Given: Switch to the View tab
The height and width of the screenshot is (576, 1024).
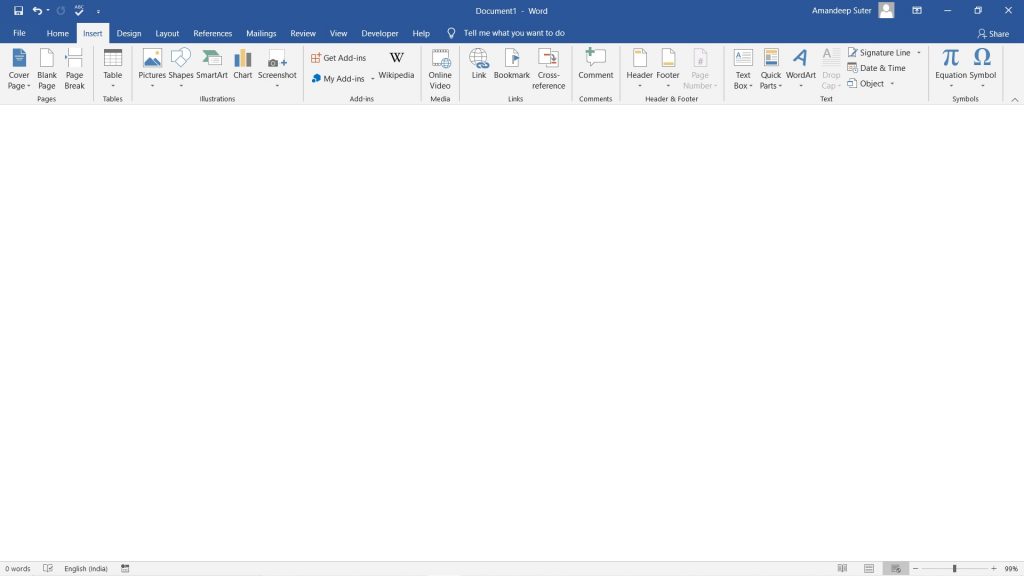Looking at the screenshot, I should (x=338, y=33).
